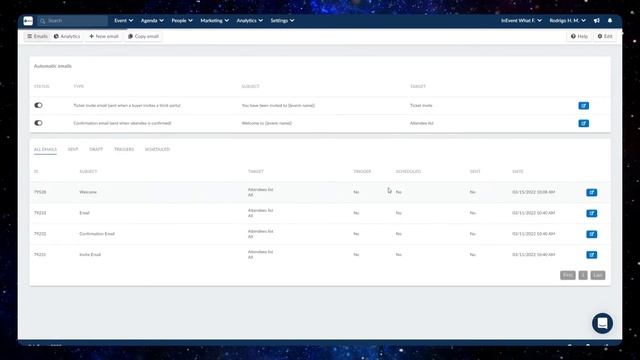Edit the Confirmation Email row
The width and height of the screenshot is (640, 360).
click(x=591, y=234)
